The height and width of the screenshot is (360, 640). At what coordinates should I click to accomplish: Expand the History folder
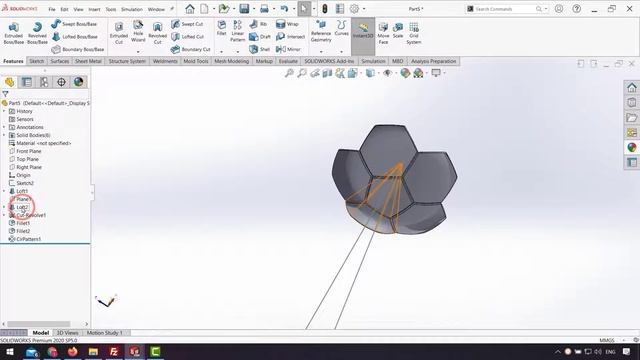click(4, 111)
